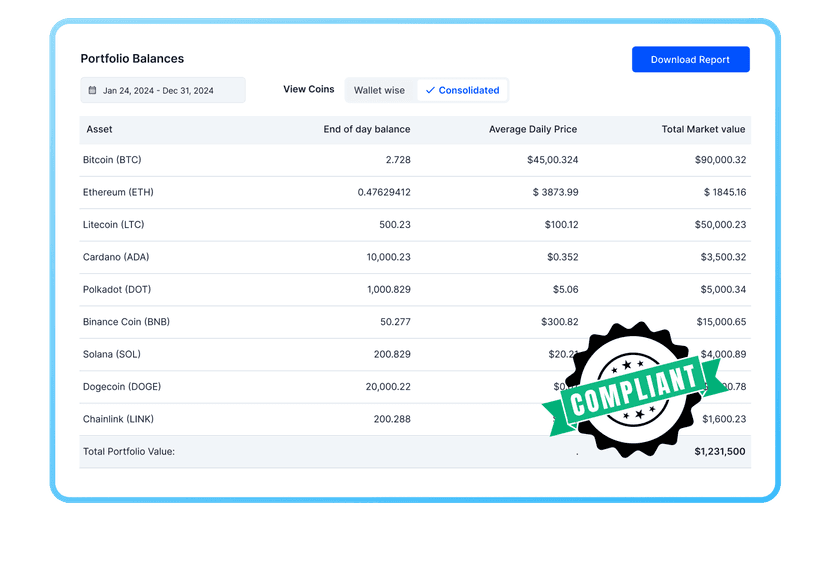Select the Cardano (ADA) row
The width and height of the screenshot is (828, 581).
[300, 257]
